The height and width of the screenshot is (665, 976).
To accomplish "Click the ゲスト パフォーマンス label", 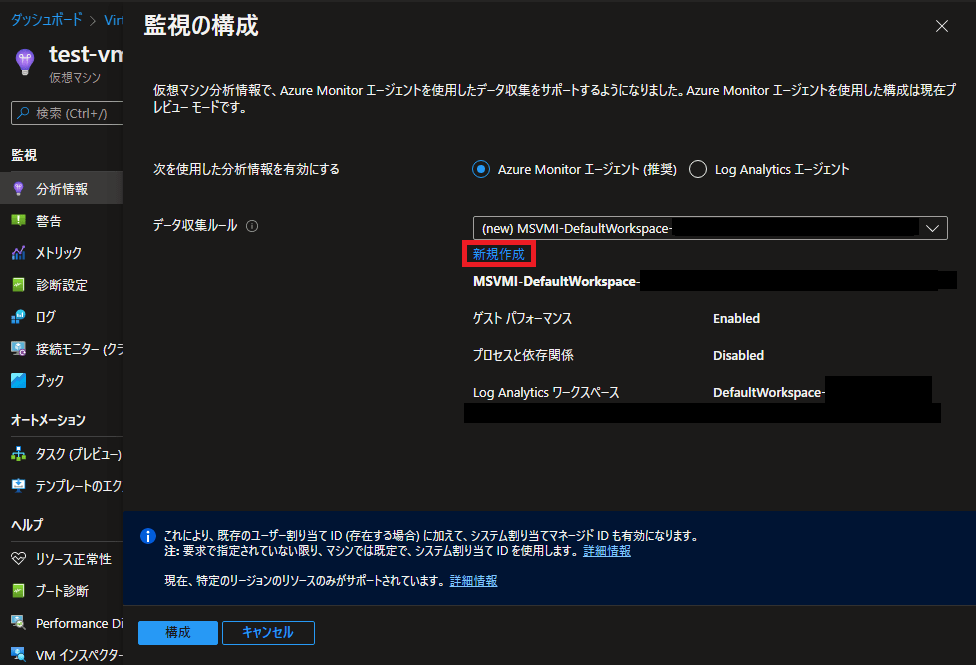I will [522, 318].
